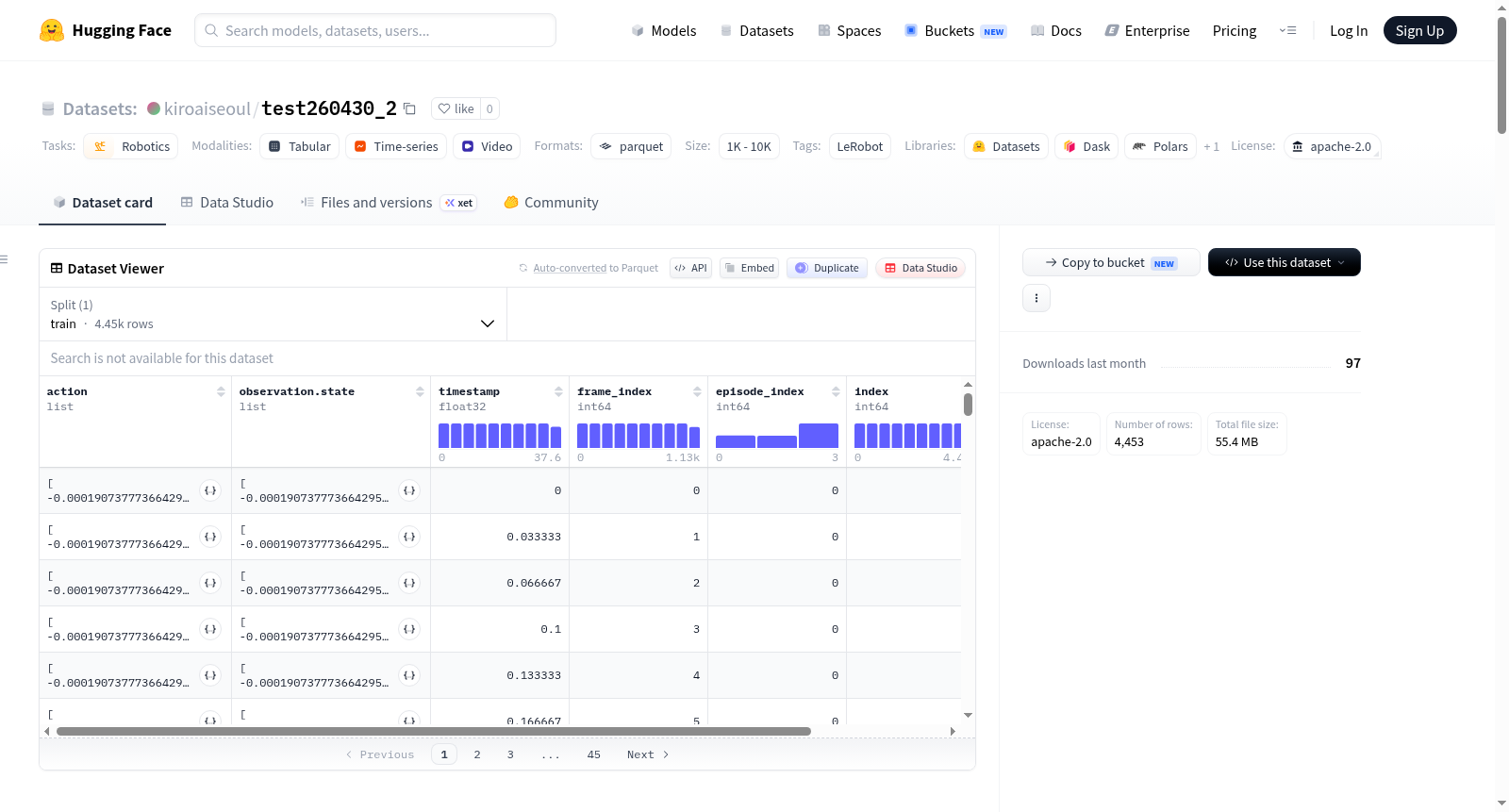Expand observation.state list in timestamp 0.033333 row
The height and width of the screenshot is (812, 1509).
409,537
